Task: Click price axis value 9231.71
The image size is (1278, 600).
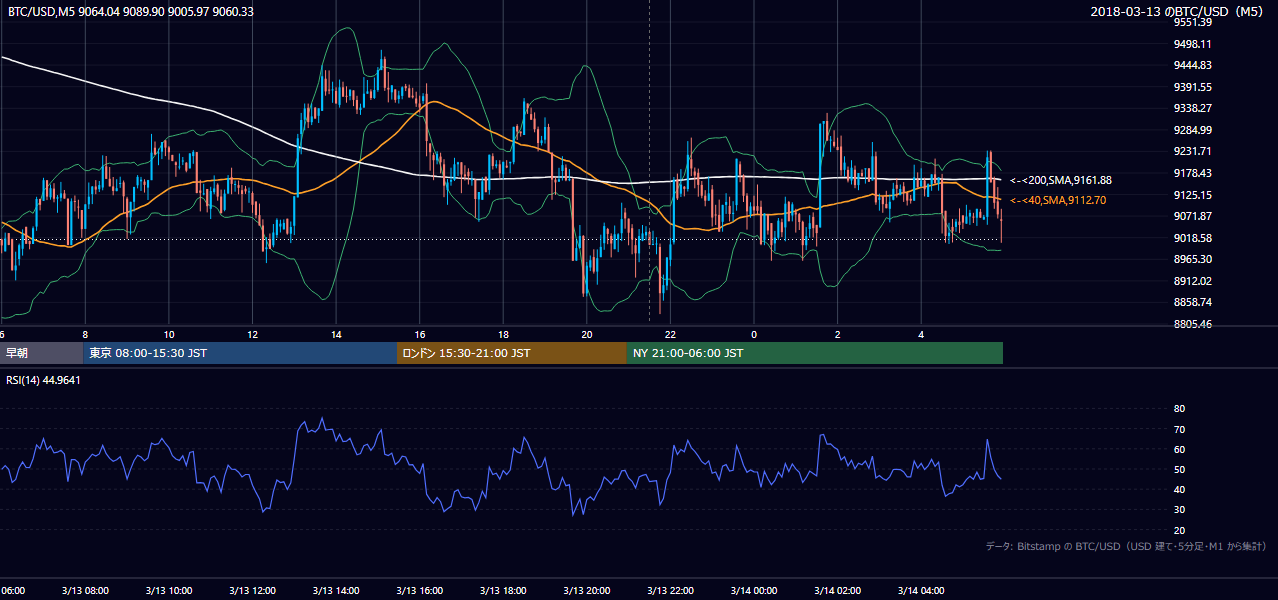Action: 1193,151
